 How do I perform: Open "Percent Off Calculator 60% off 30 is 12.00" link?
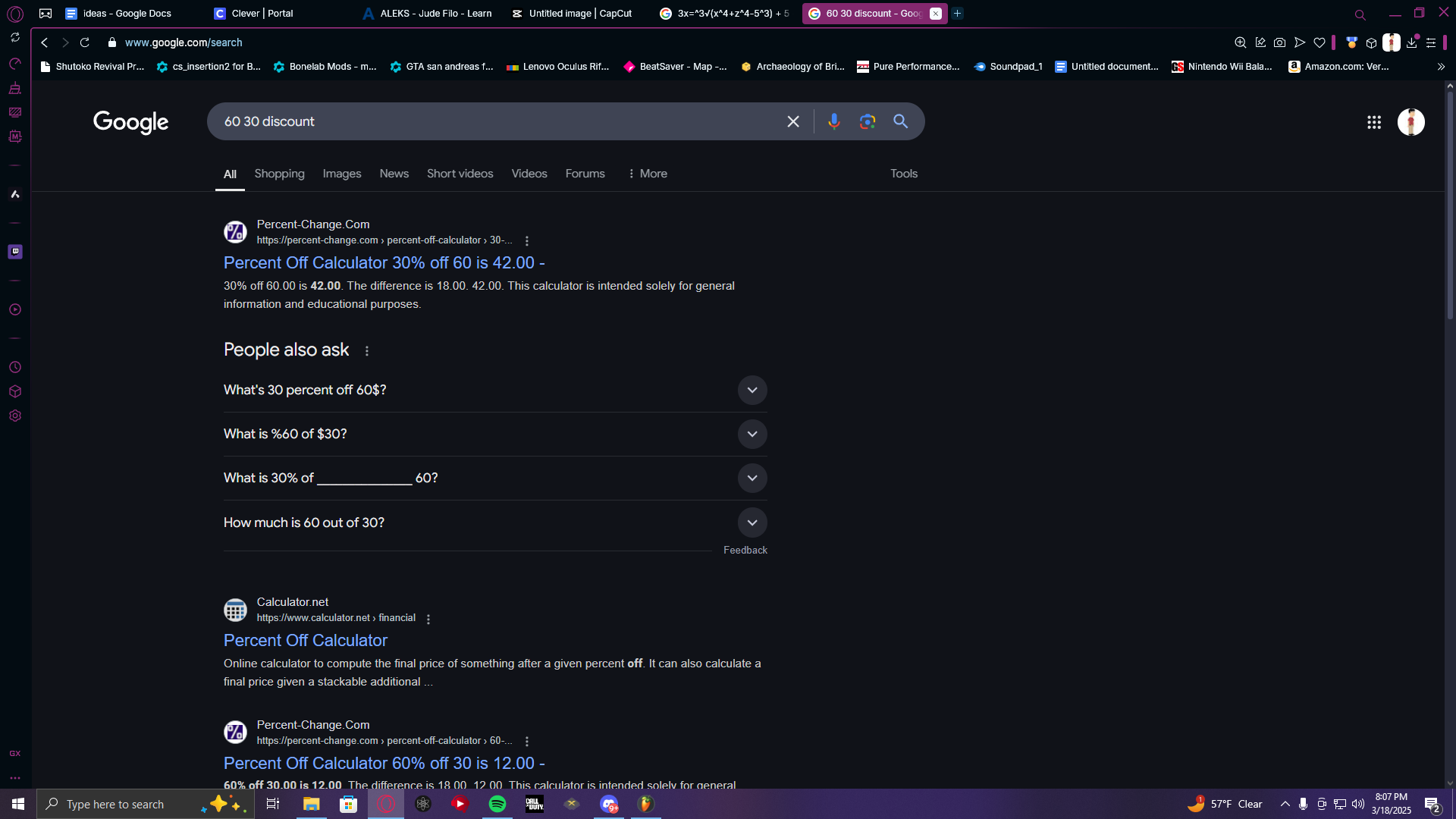(x=384, y=763)
